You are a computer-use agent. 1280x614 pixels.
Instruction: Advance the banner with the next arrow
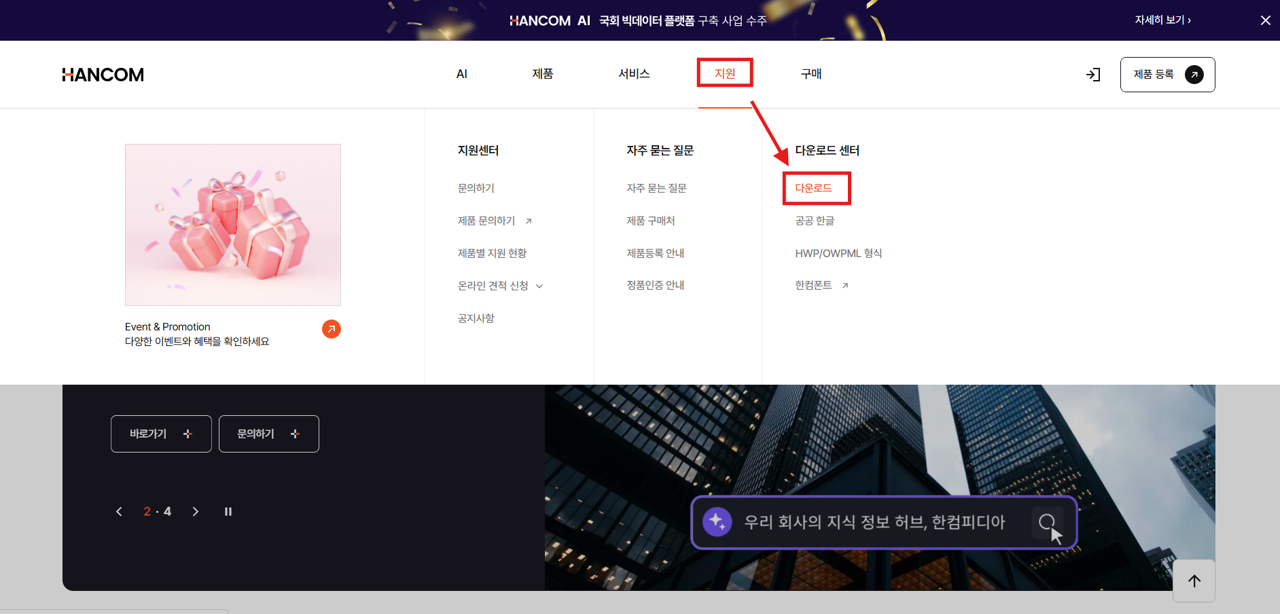click(x=195, y=511)
